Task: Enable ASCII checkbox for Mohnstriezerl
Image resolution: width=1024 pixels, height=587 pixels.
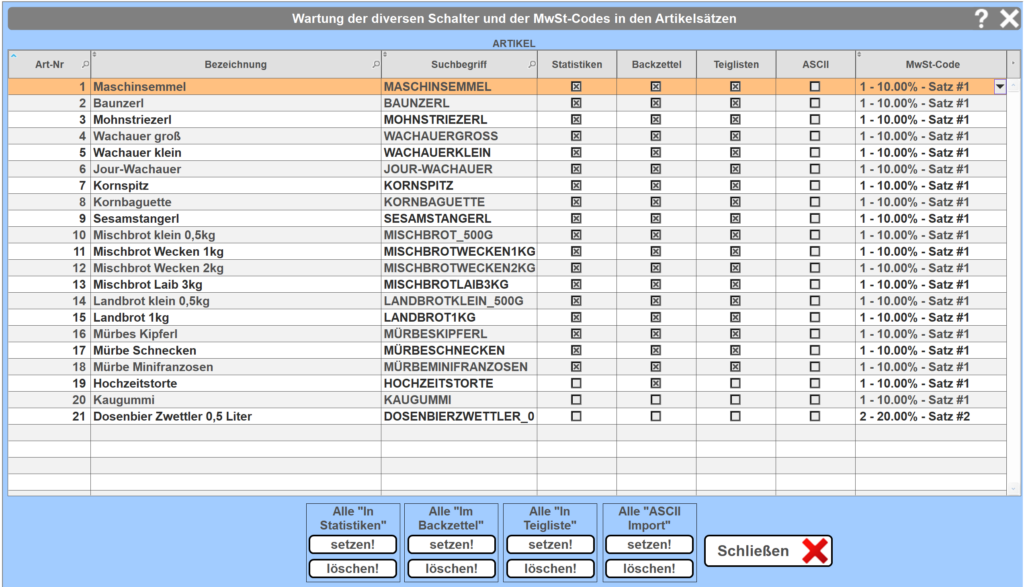Action: click(x=815, y=120)
